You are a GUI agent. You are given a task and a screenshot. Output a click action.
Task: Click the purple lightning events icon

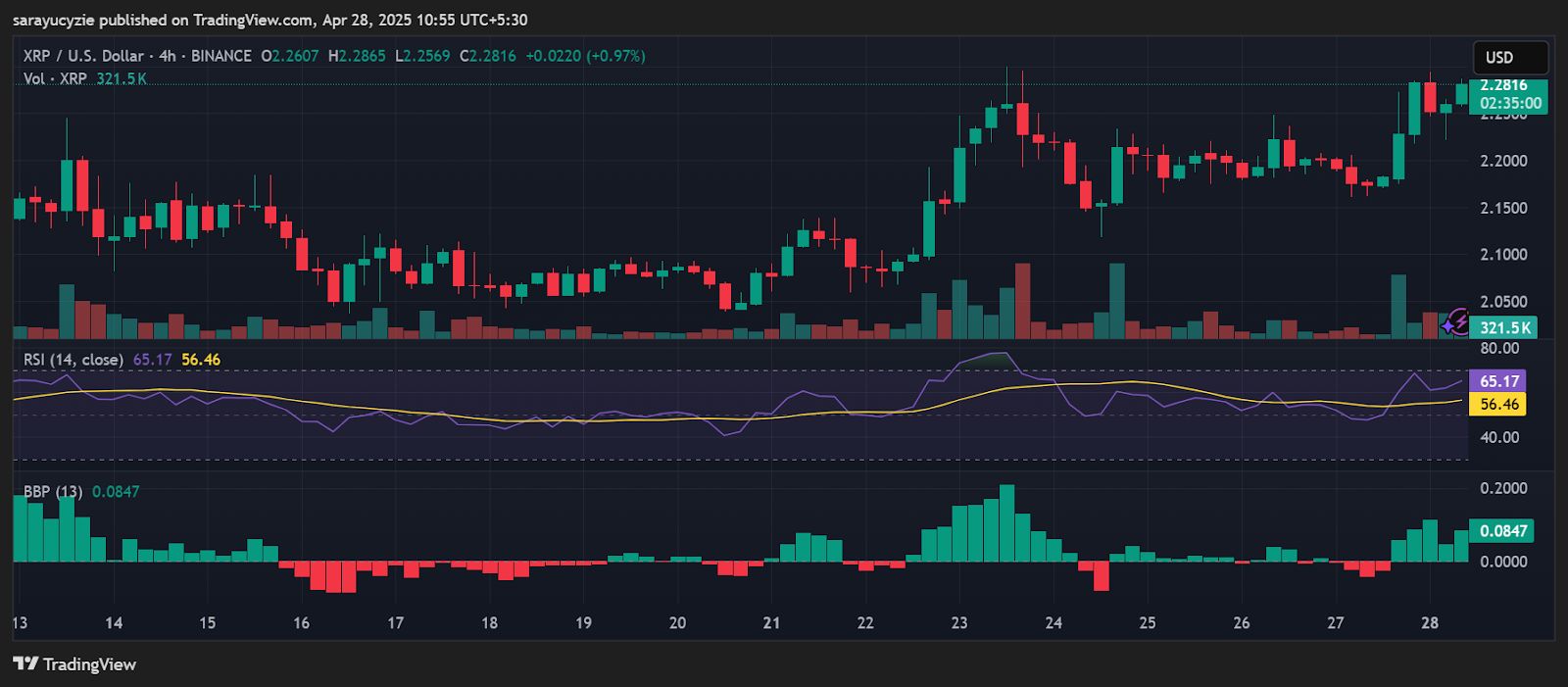pos(1460,320)
